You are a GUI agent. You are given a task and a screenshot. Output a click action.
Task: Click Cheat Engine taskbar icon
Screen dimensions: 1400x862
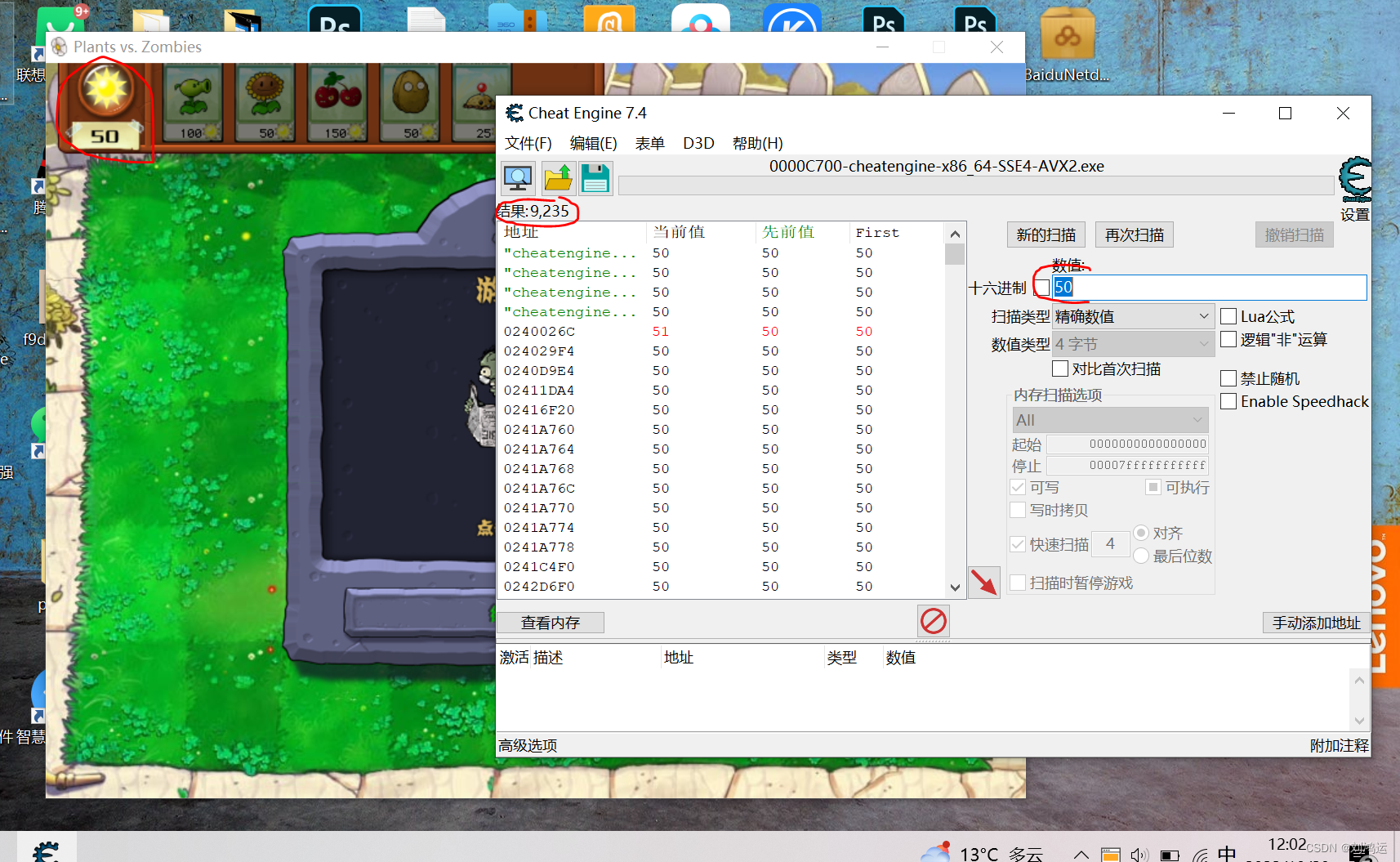coord(47,850)
